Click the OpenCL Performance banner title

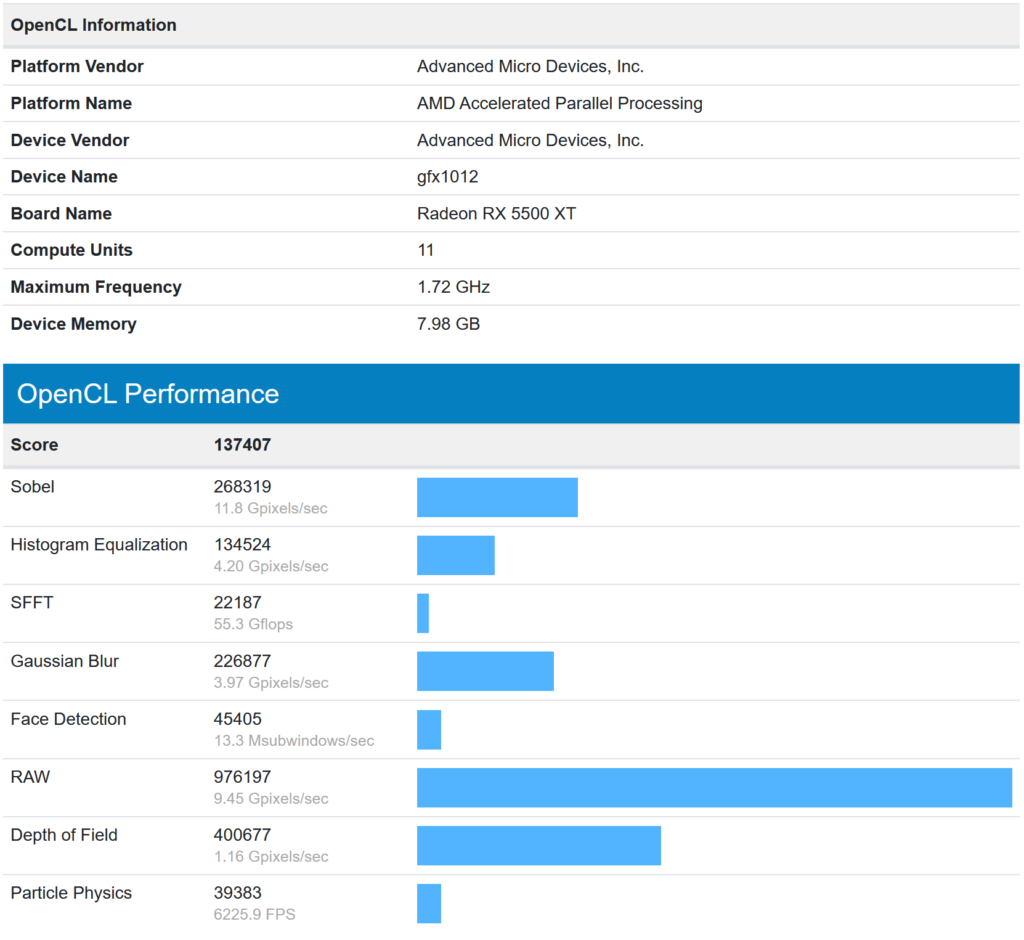pyautogui.click(x=148, y=394)
